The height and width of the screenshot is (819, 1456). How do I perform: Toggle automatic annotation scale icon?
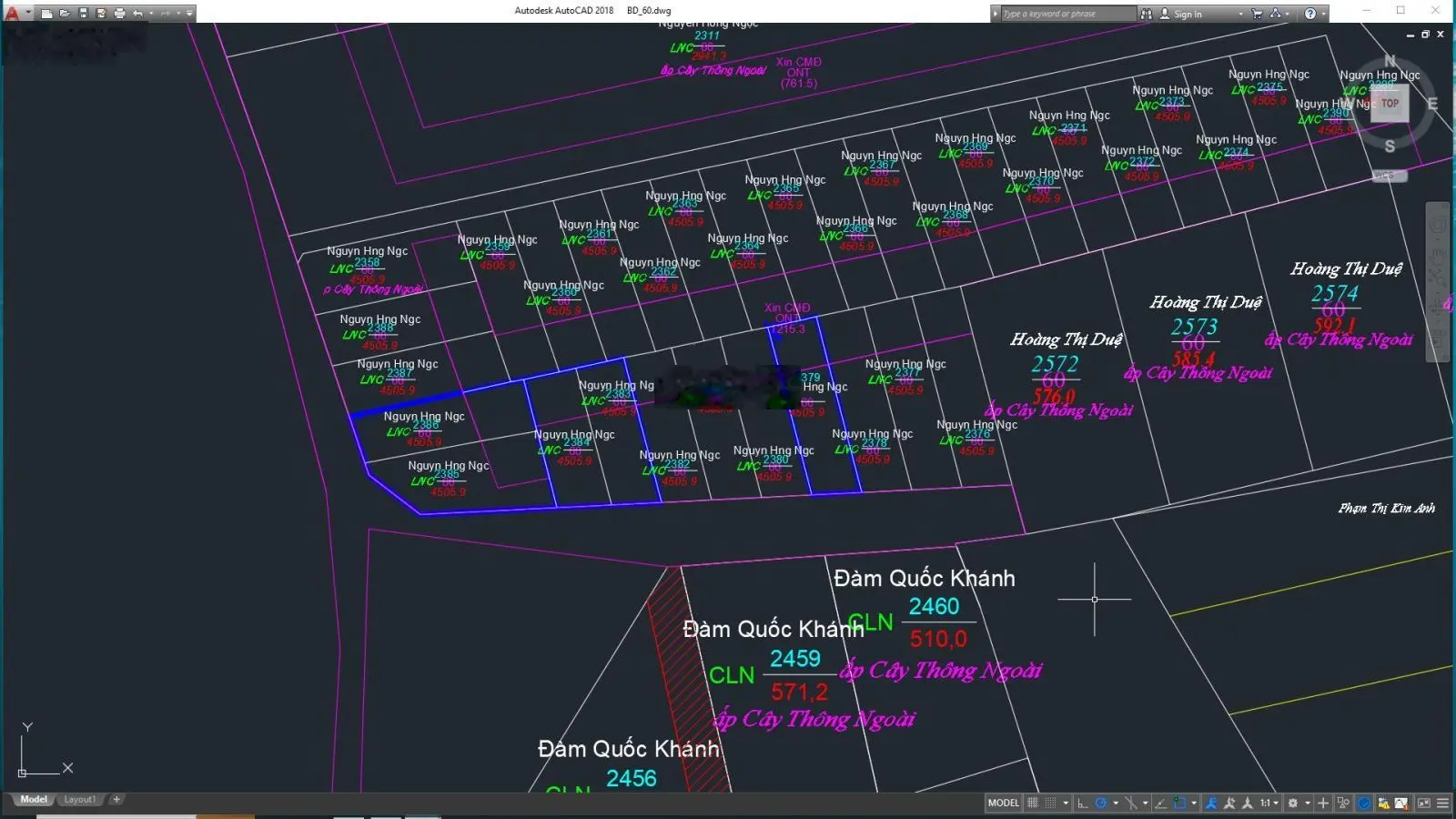pos(1229,803)
